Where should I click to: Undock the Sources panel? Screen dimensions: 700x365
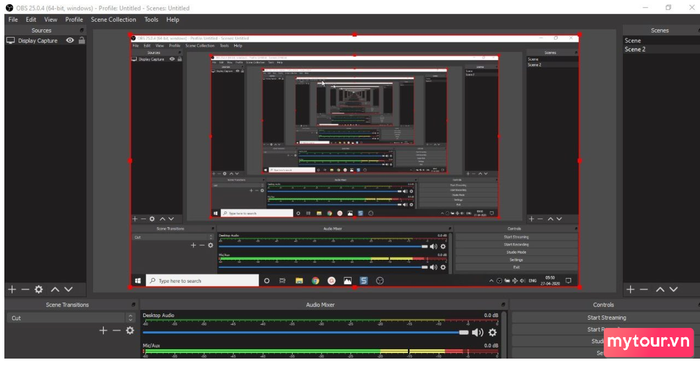(82, 30)
